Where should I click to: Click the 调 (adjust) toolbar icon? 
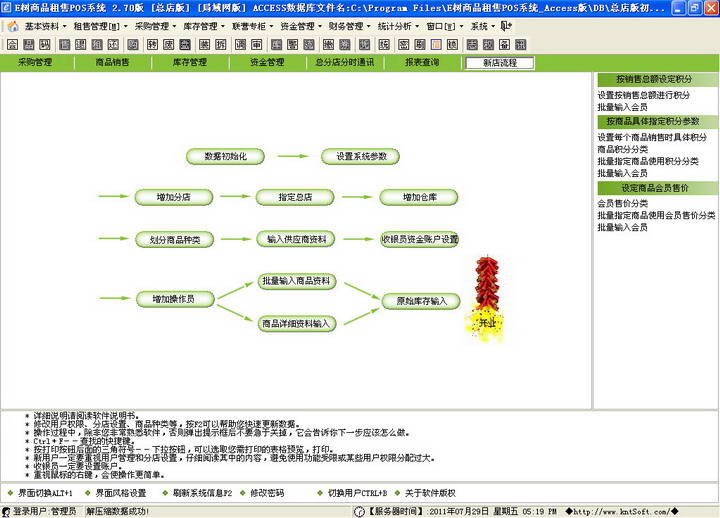point(241,45)
